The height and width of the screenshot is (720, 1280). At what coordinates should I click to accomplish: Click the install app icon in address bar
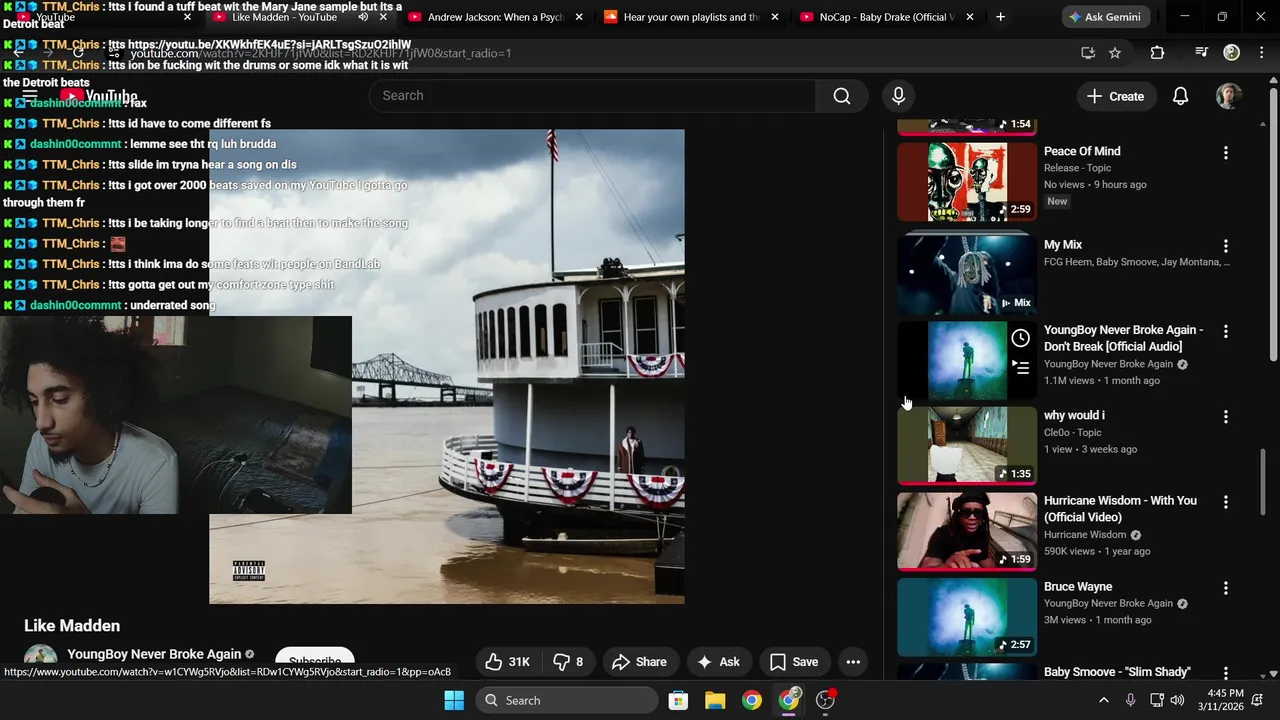[x=1088, y=53]
